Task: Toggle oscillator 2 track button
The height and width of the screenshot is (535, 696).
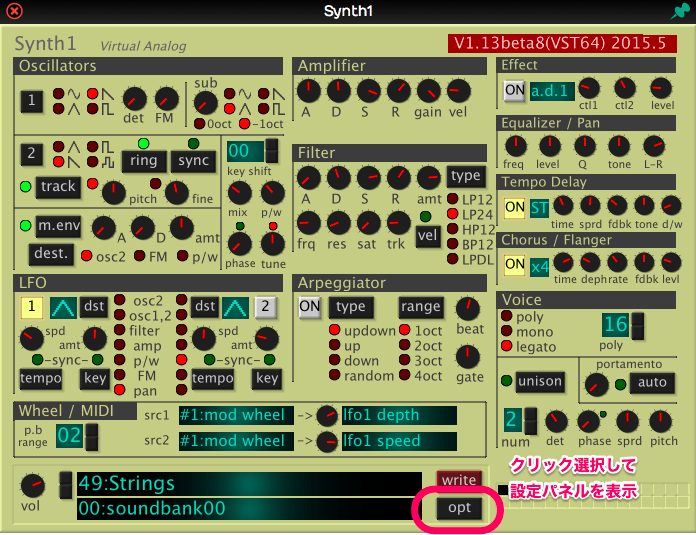Action: [58, 186]
